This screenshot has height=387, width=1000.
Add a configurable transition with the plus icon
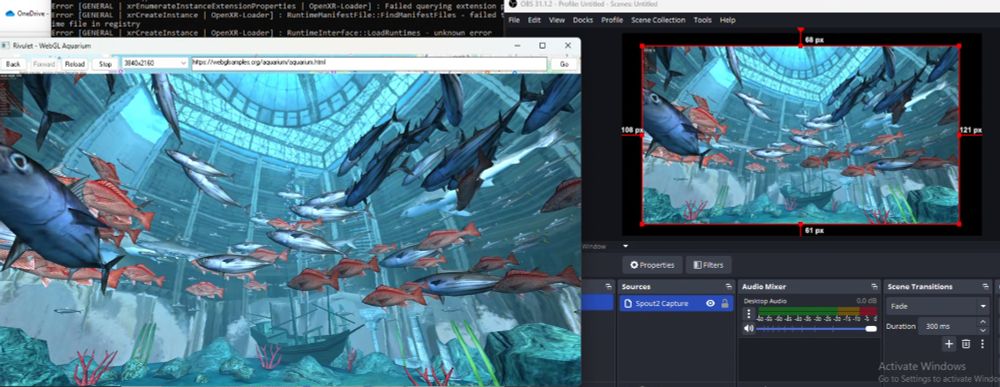[949, 344]
